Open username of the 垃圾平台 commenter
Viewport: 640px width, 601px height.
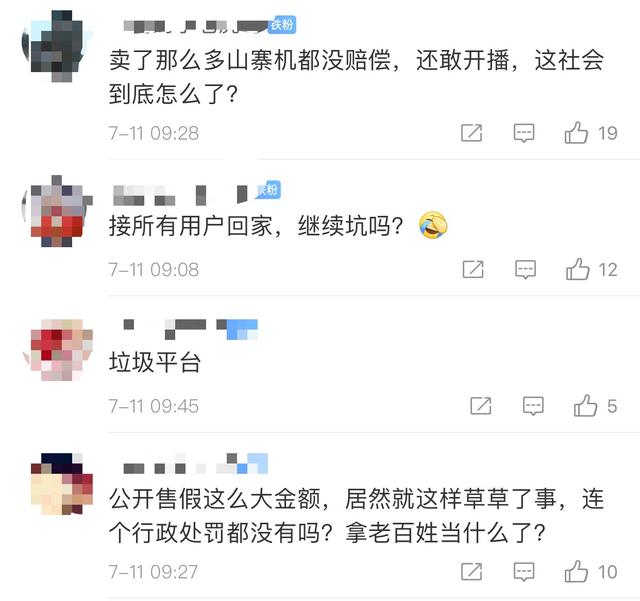coord(190,329)
